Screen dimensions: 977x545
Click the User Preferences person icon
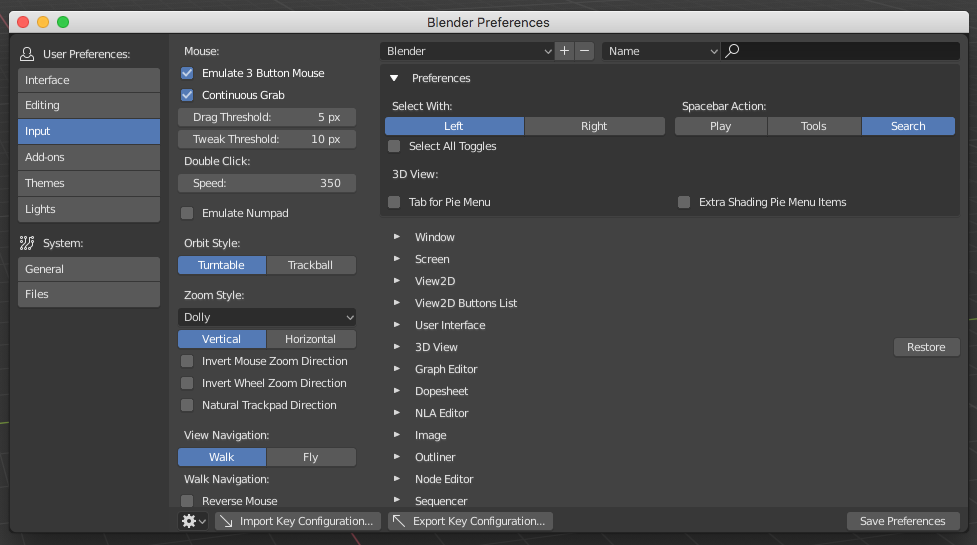pyautogui.click(x=27, y=54)
